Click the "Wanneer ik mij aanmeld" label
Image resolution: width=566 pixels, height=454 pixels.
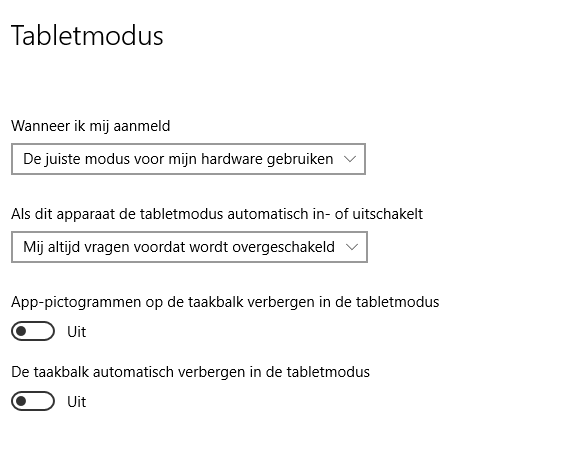click(x=91, y=126)
